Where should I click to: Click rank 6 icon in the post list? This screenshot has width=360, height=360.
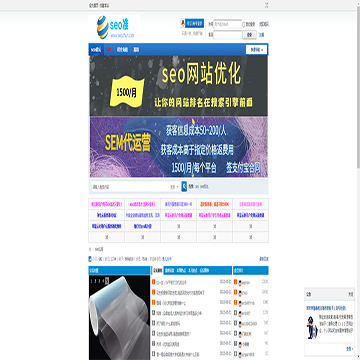154,333
